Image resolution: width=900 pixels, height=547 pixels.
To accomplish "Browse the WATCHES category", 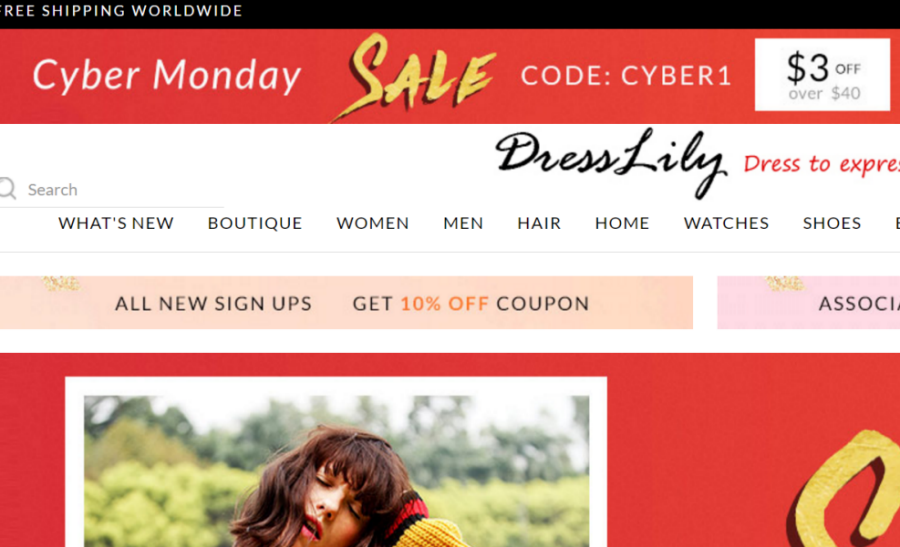I will point(726,223).
